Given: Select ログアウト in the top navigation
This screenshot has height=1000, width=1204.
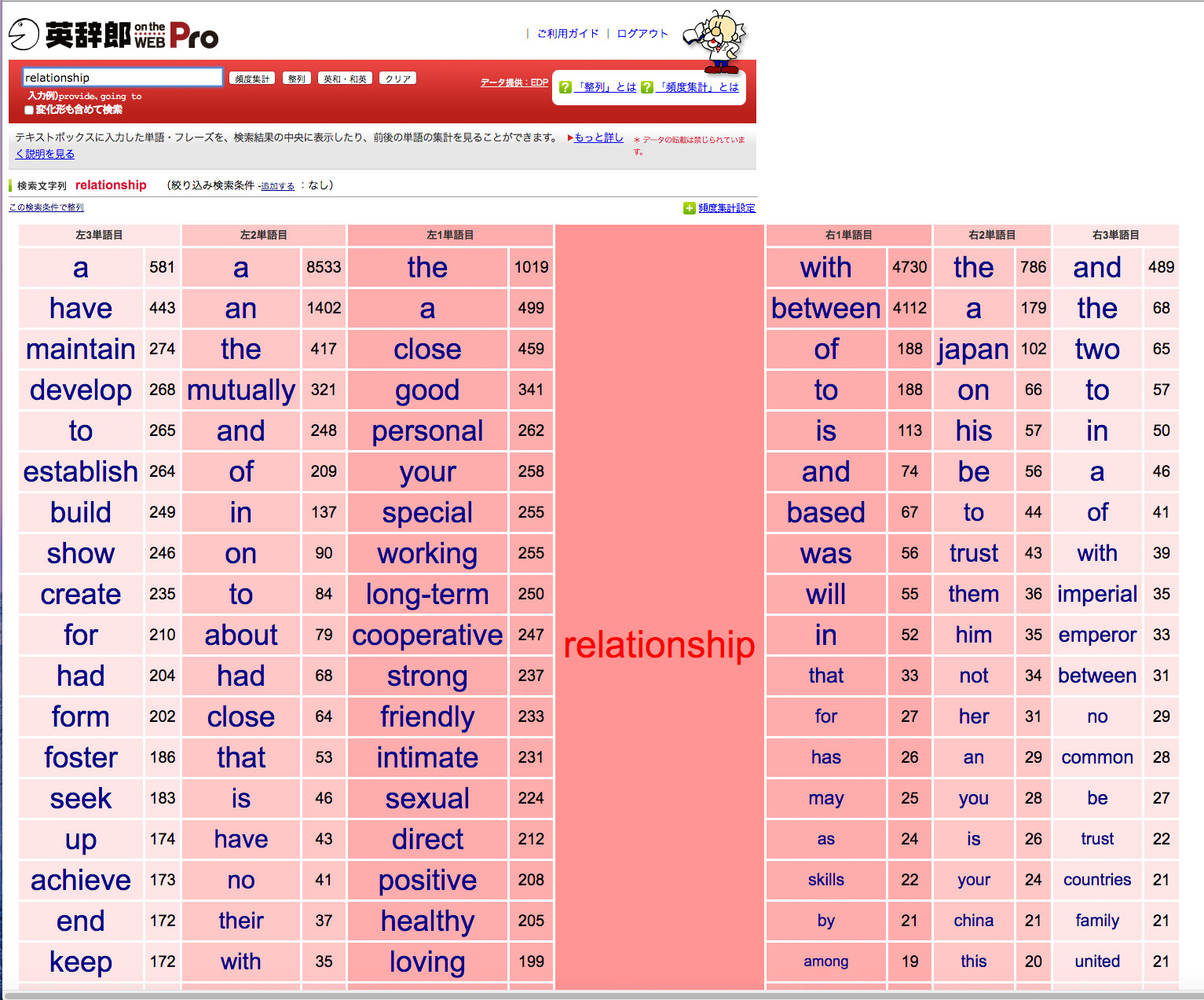Looking at the screenshot, I should pyautogui.click(x=642, y=34).
